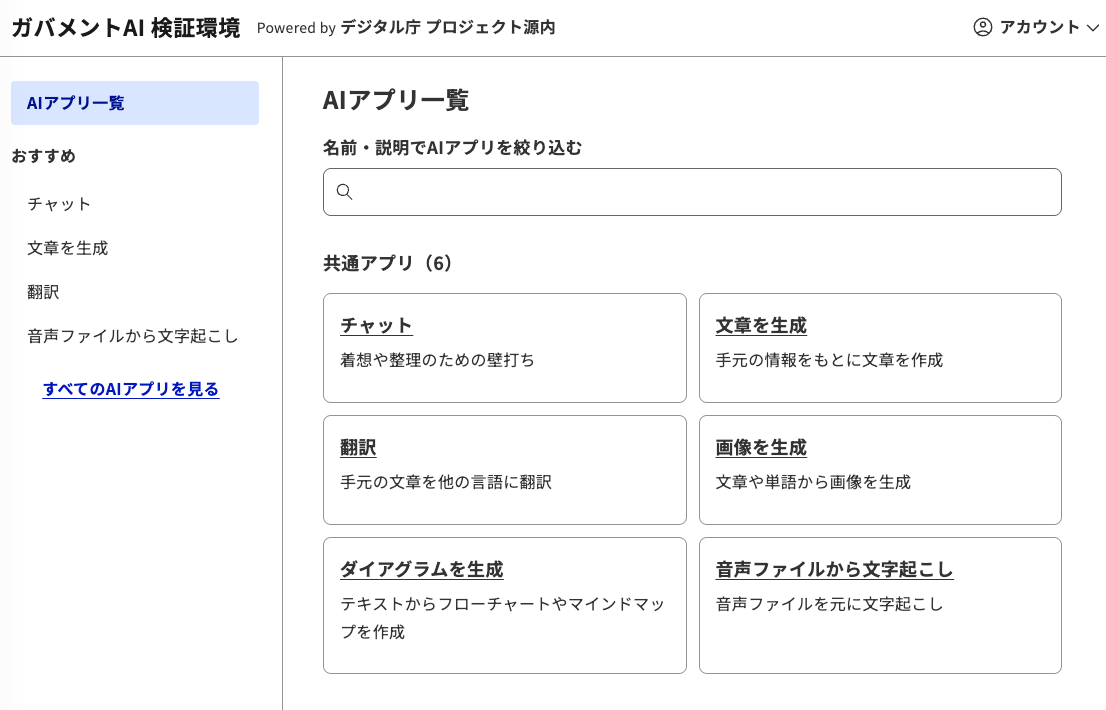Select AIアプリ一覧 in the sidebar
1106x710 pixels.
pyautogui.click(x=73, y=102)
